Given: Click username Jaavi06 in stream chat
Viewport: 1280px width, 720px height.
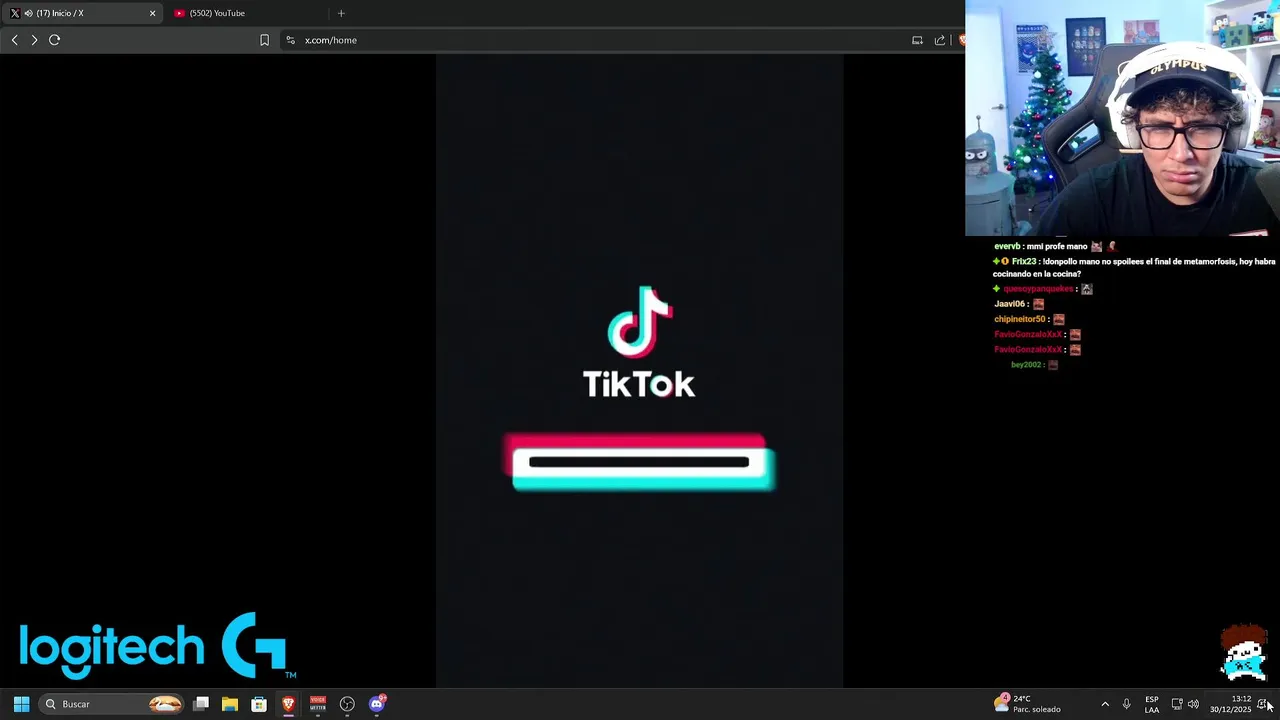Looking at the screenshot, I should coord(1009,304).
